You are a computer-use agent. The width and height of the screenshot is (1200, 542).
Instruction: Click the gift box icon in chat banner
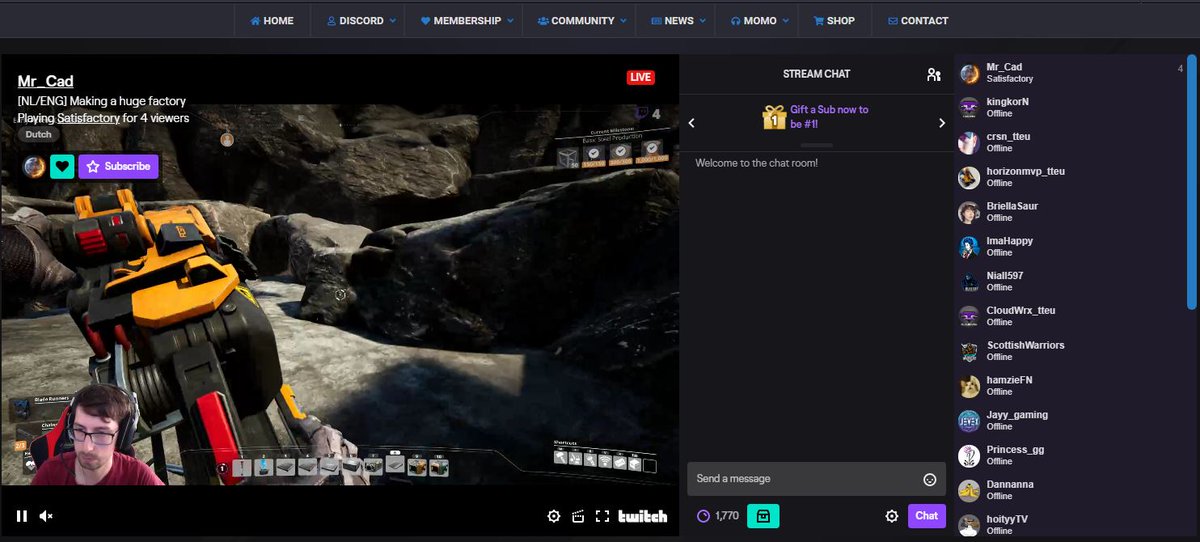coord(773,118)
